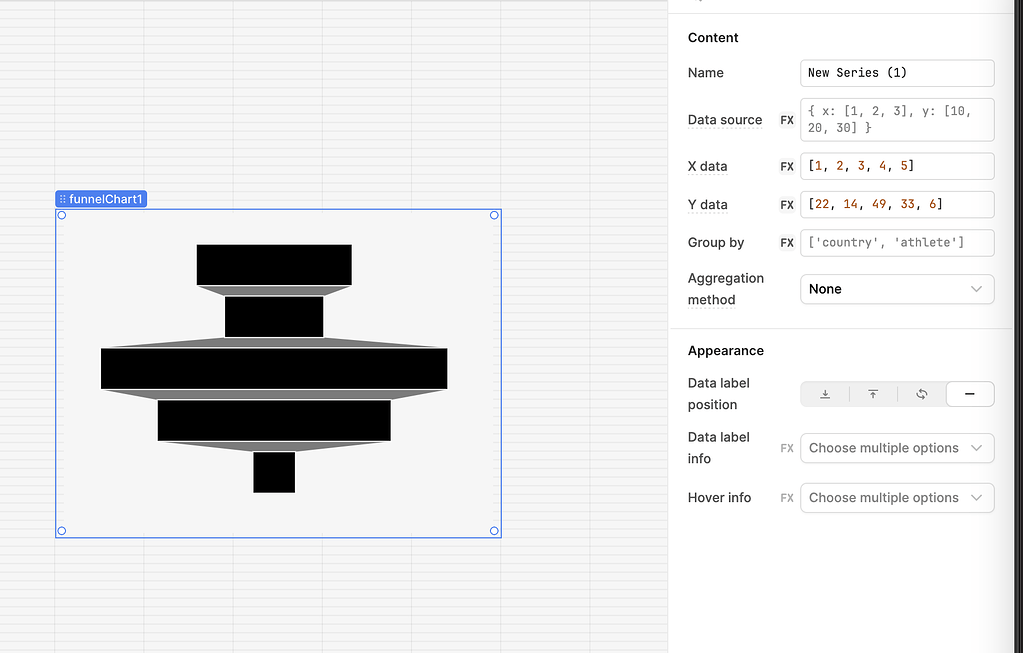
Task: Open the Aggregation method dropdown
Action: (x=897, y=289)
